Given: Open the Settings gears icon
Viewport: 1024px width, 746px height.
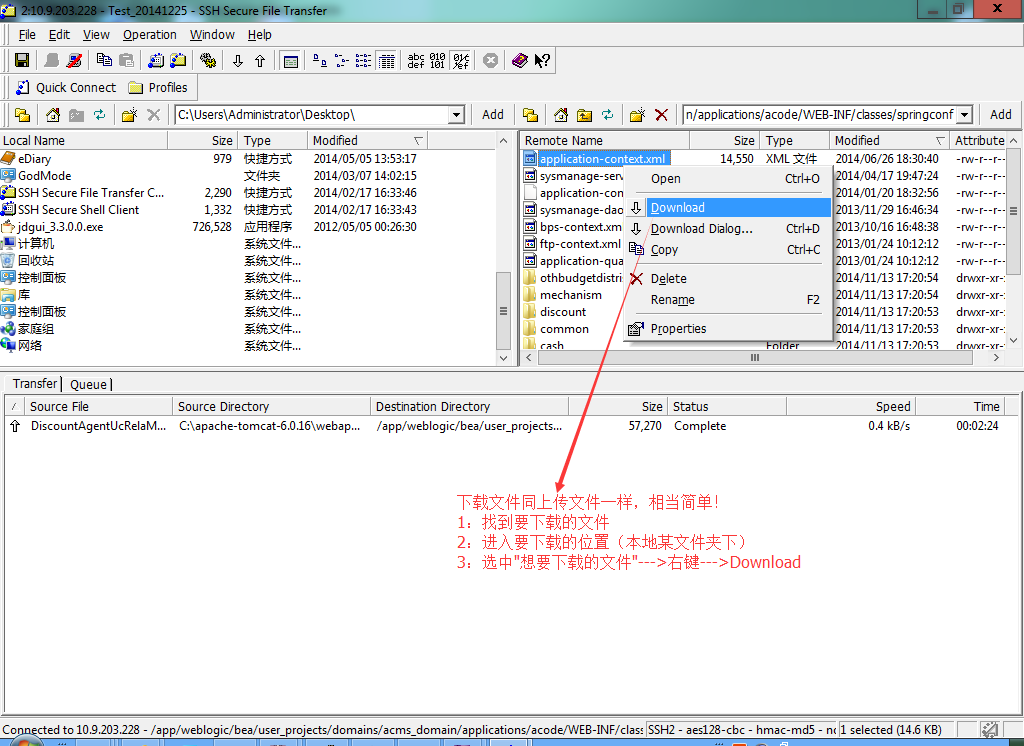Looking at the screenshot, I should [208, 61].
